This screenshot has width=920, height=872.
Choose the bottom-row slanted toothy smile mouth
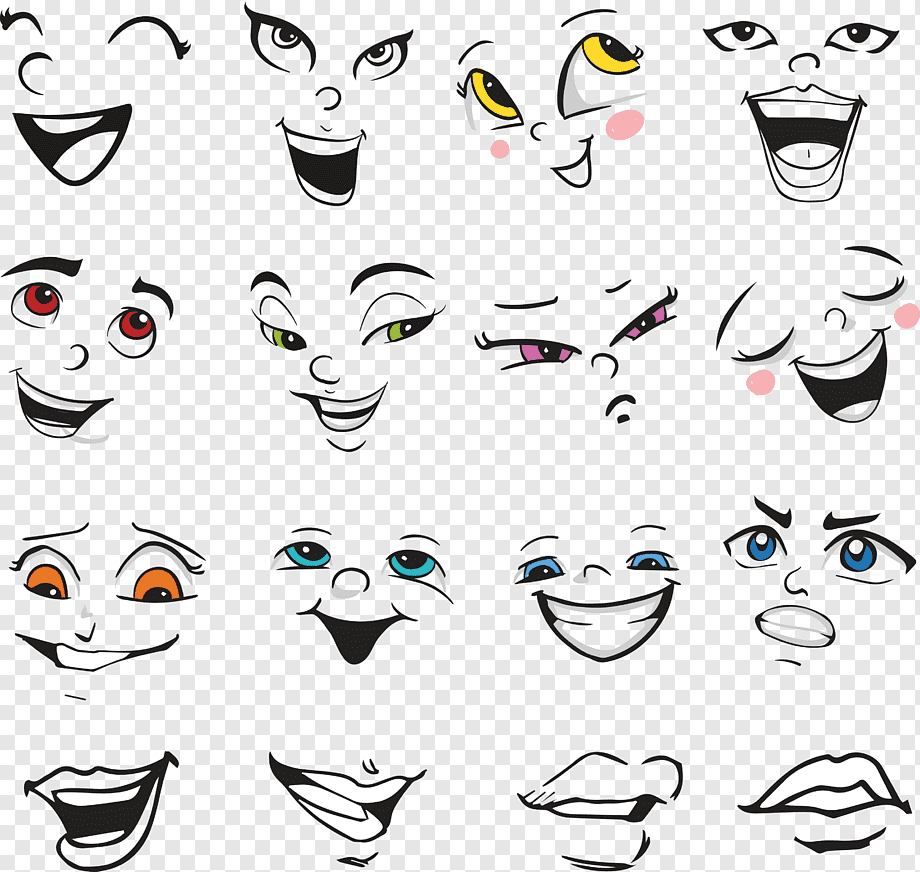(x=345, y=800)
